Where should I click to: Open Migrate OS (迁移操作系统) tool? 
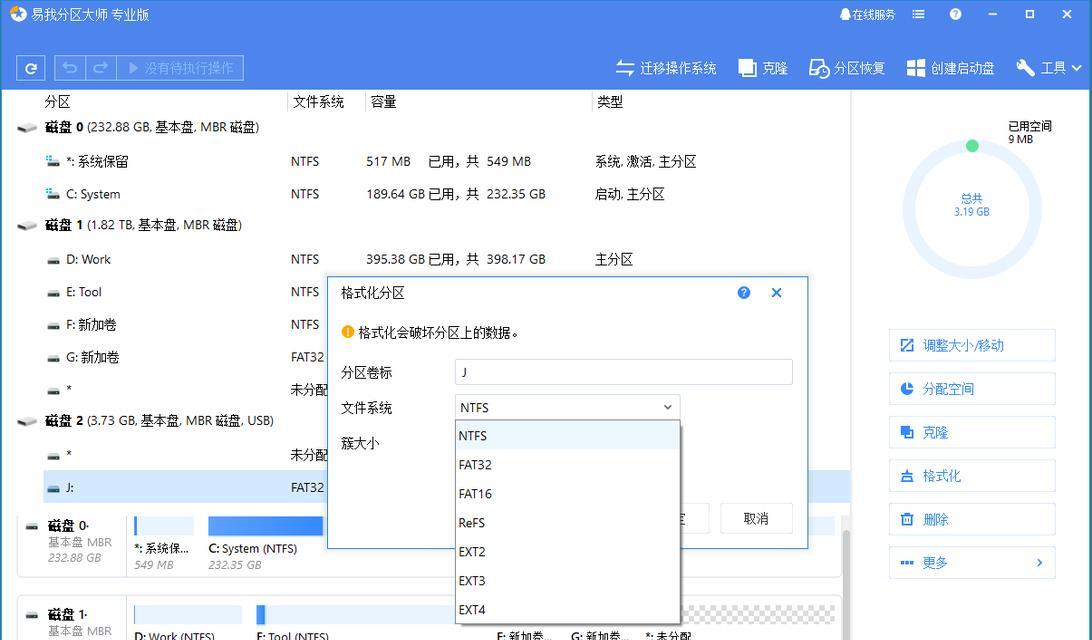666,68
